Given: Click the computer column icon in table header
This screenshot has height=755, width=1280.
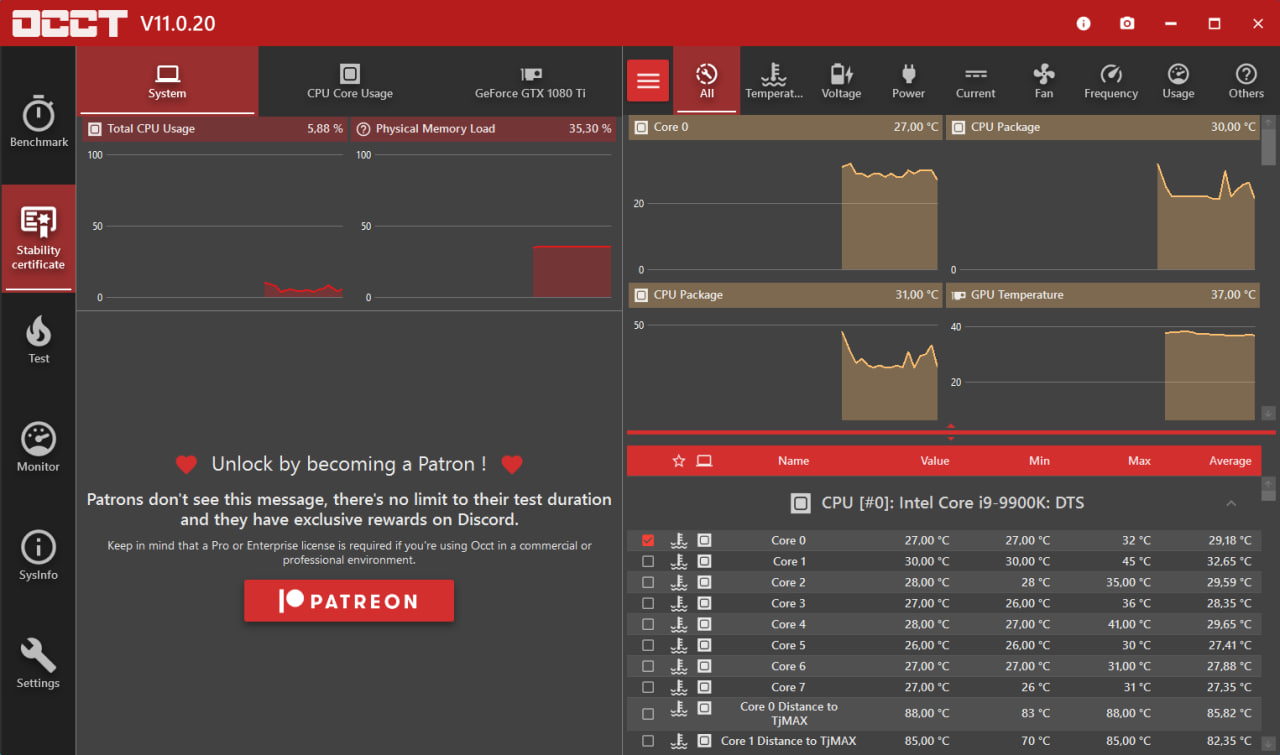Looking at the screenshot, I should click(704, 461).
